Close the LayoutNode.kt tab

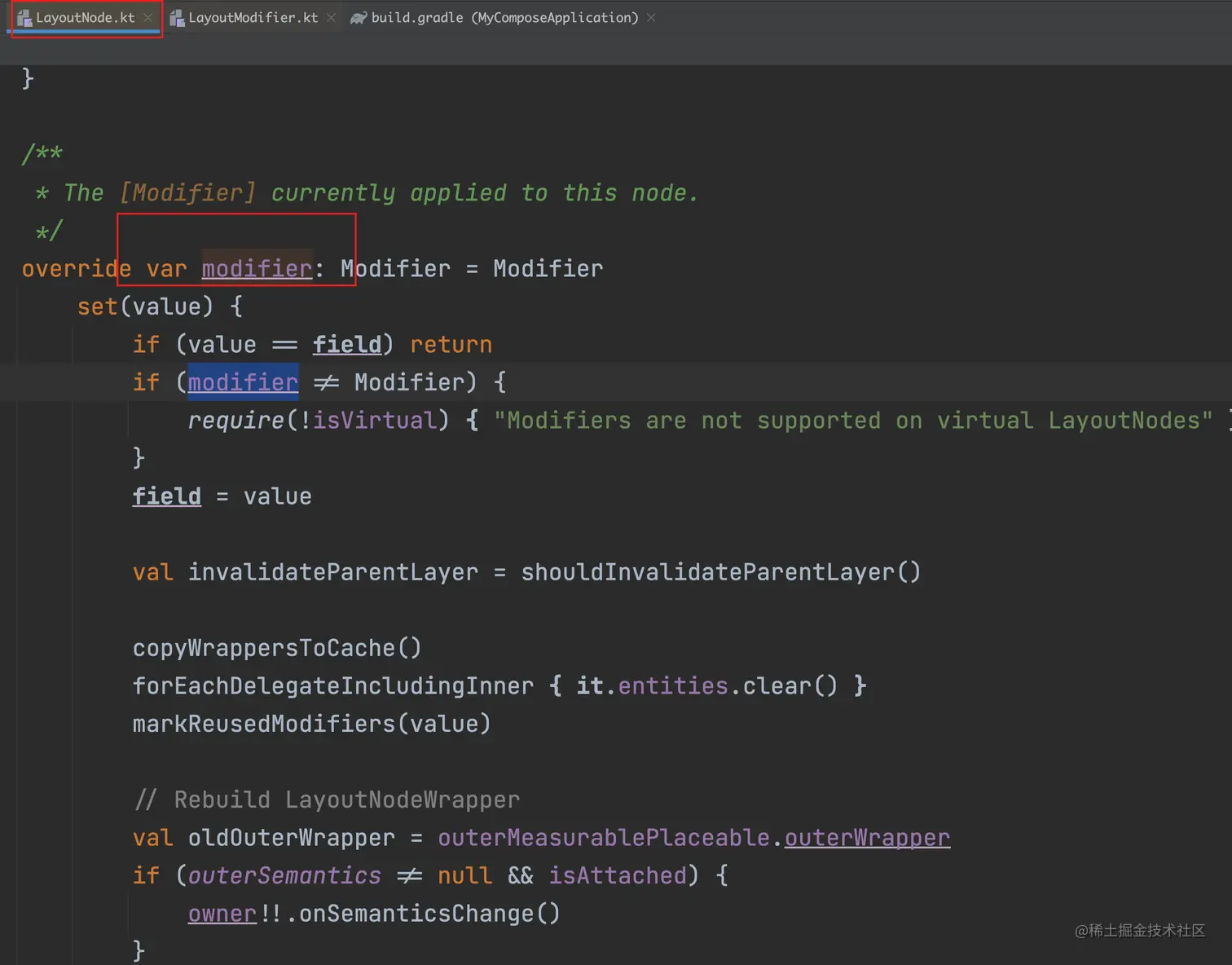(x=147, y=17)
